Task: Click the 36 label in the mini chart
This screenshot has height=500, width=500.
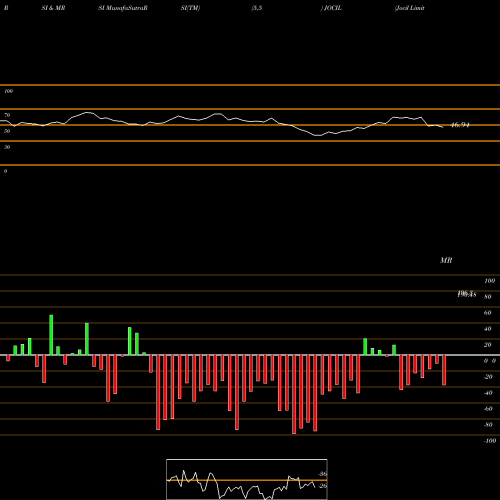Action: (x=323, y=474)
